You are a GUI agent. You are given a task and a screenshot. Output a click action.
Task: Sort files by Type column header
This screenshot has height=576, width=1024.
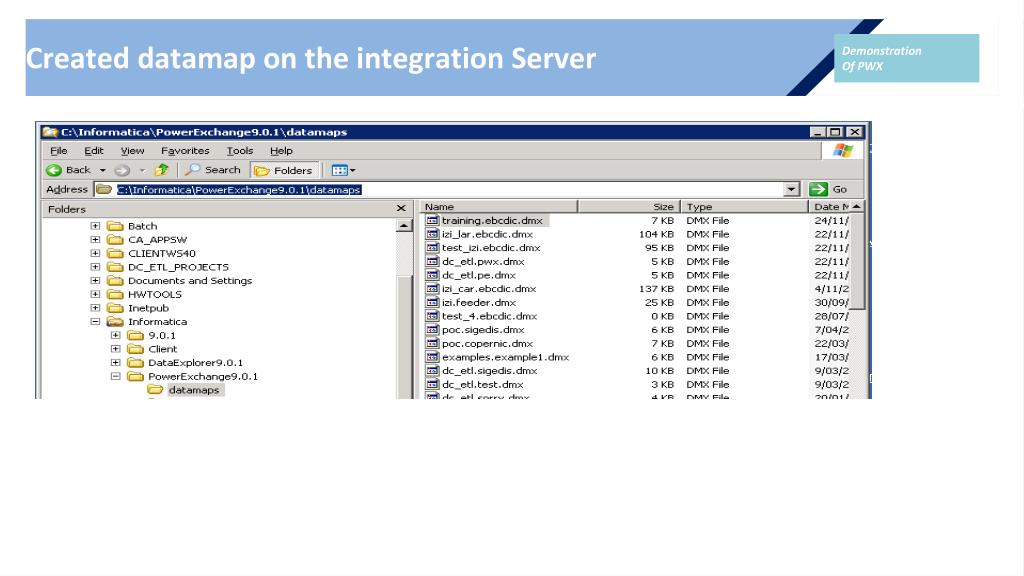click(744, 207)
